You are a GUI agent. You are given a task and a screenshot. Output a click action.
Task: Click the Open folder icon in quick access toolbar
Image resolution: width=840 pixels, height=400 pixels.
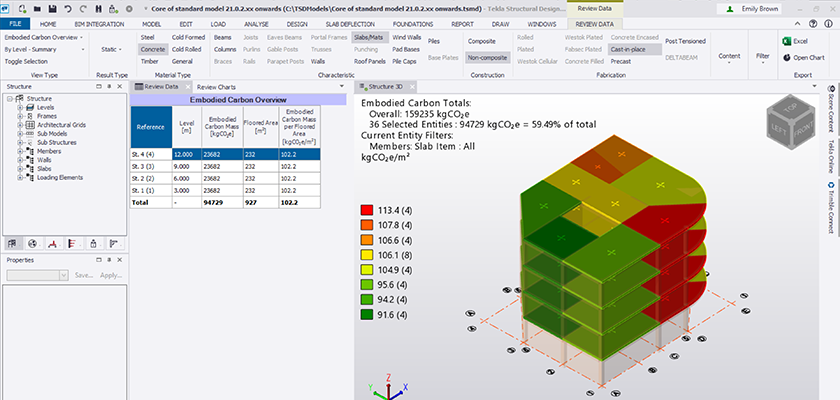(37, 9)
